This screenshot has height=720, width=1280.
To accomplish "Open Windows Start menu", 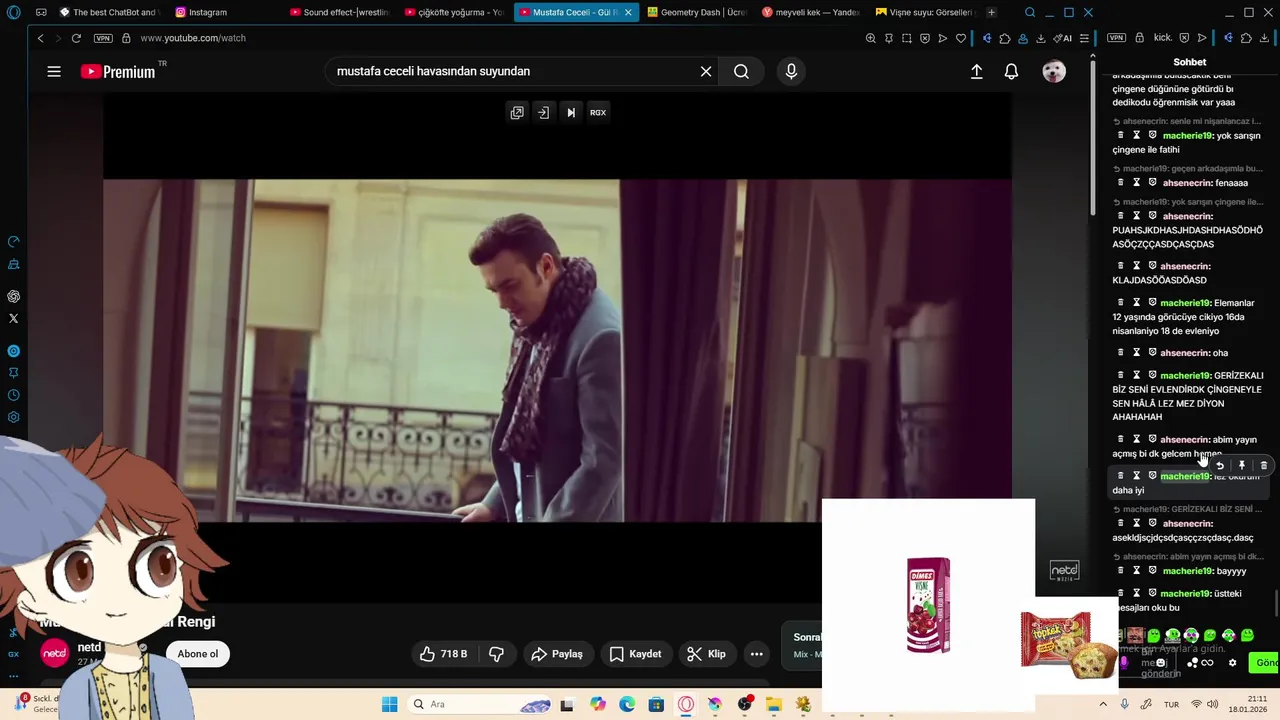I will pos(389,704).
